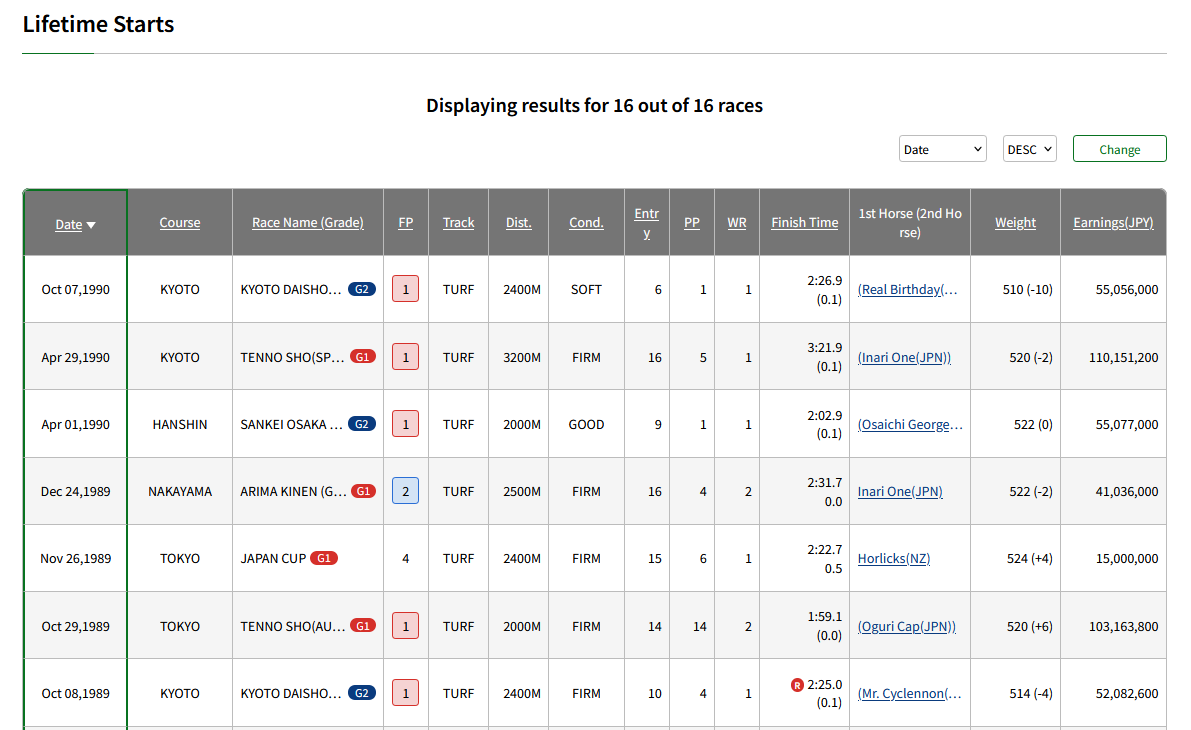
Task: Open the Mr. Cyclennon horse link
Action: point(909,694)
